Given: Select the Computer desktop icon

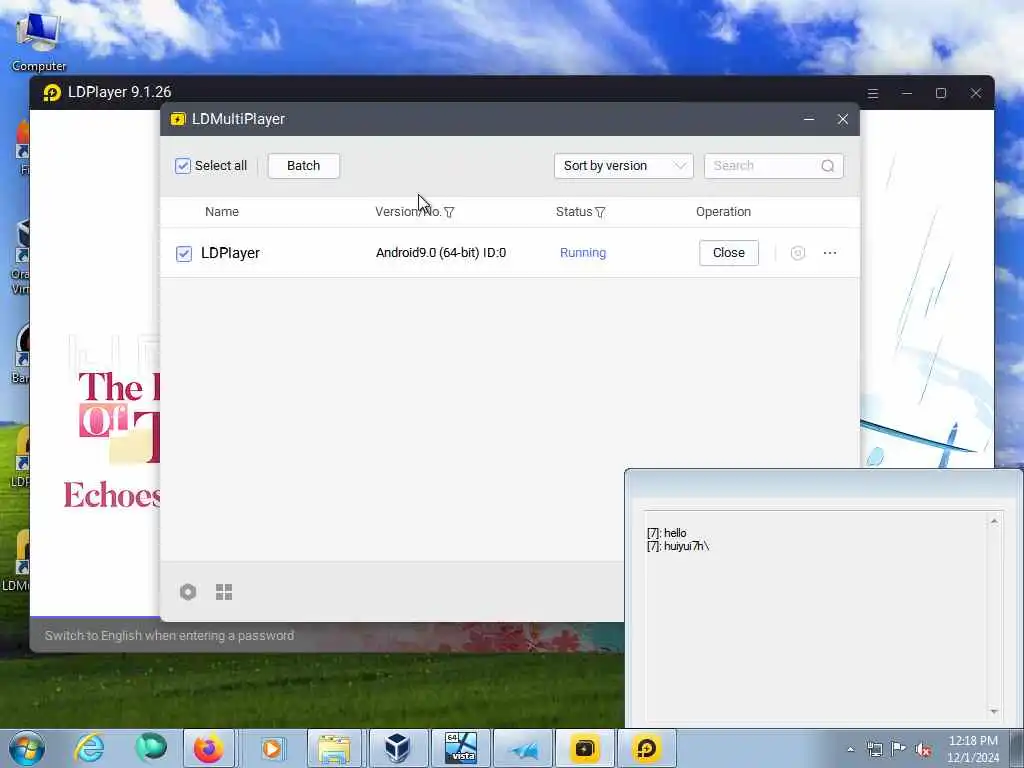Looking at the screenshot, I should pos(38,41).
